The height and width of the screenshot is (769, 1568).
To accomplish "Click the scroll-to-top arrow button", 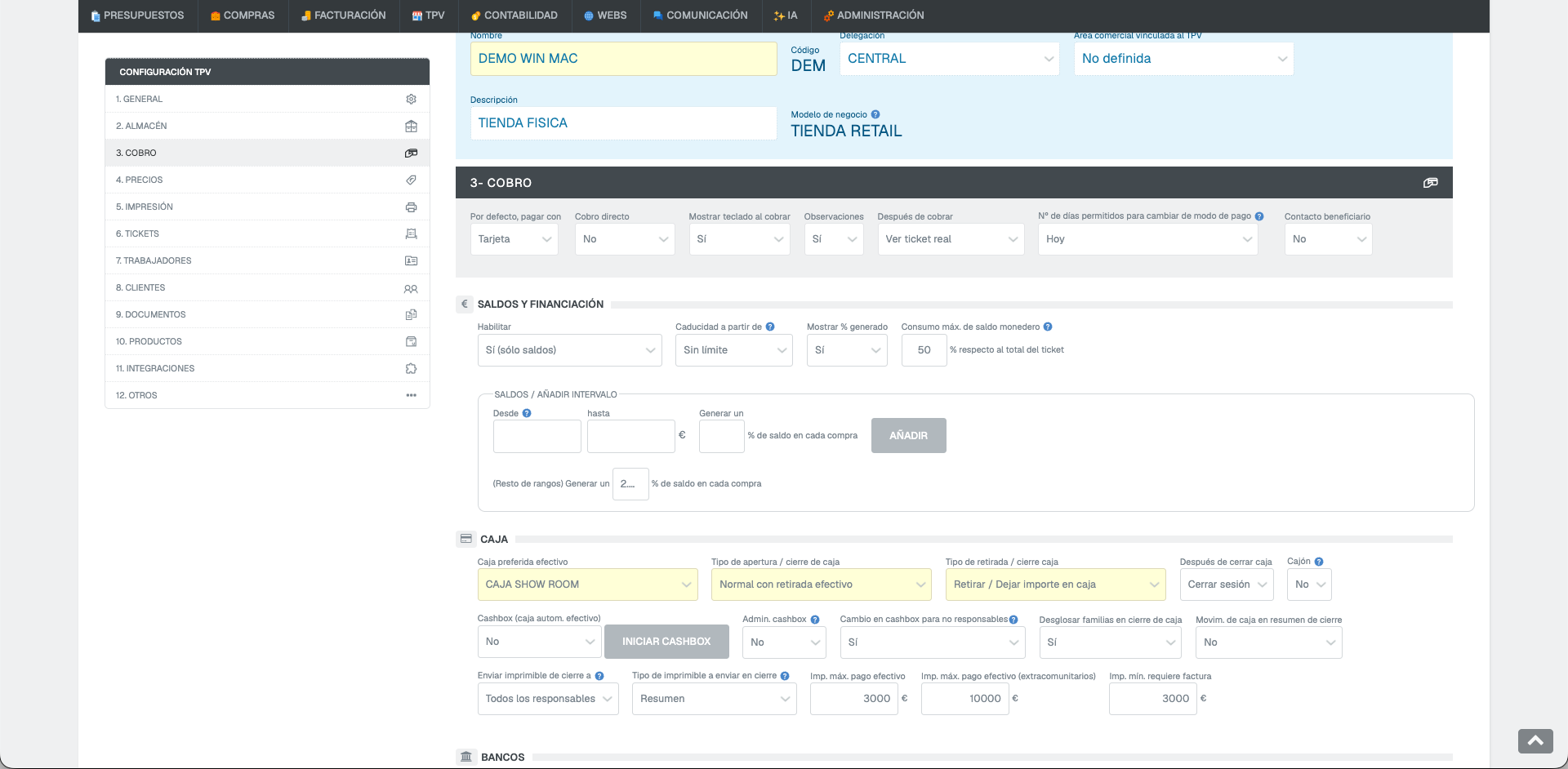I will 1535,740.
